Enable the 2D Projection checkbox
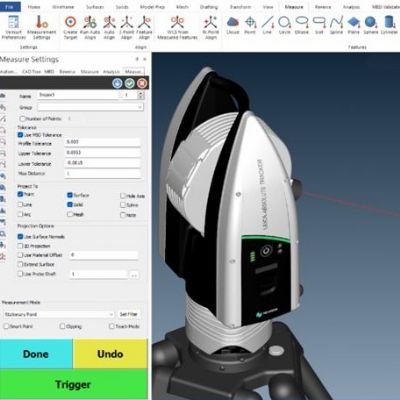Viewport: 400px width, 400px height. pos(20,246)
